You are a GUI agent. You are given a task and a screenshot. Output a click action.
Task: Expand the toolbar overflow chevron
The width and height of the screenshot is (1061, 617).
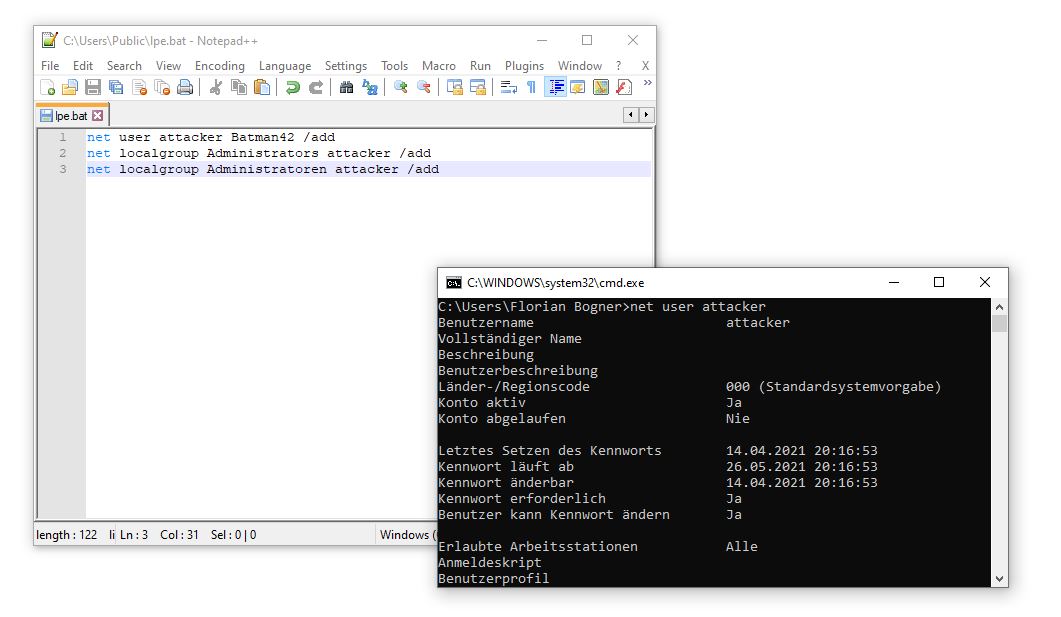pos(647,84)
